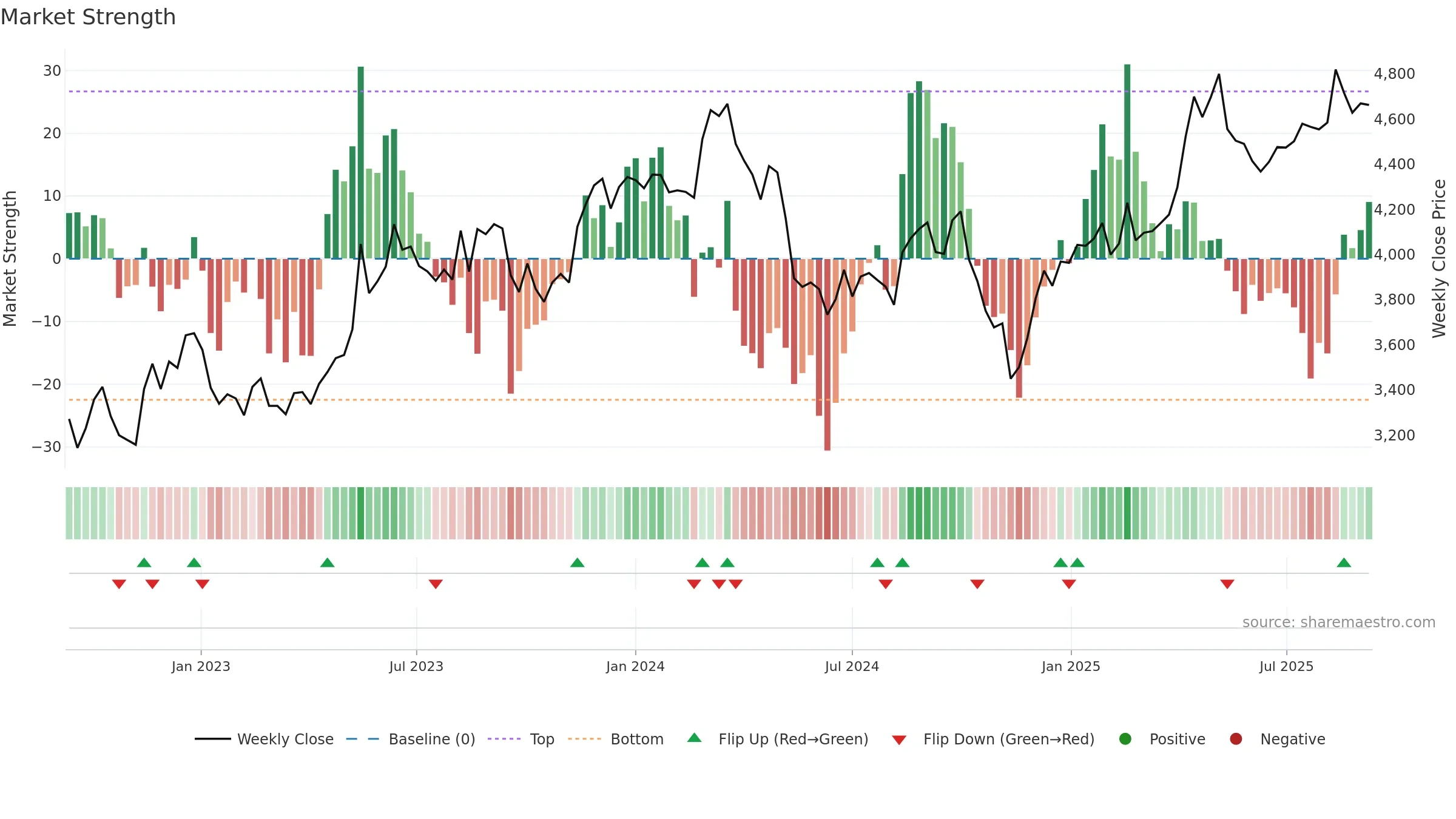Click the vertical 'Market Strength' left axis title
The width and height of the screenshot is (1456, 819).
[x=10, y=258]
